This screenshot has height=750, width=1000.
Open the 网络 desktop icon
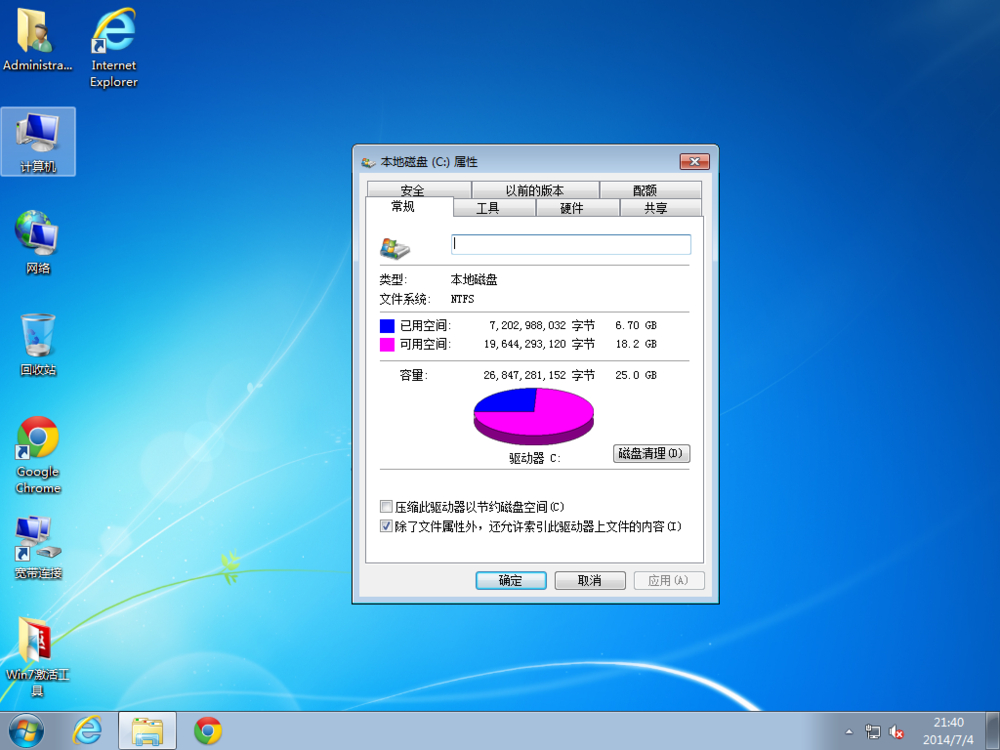pyautogui.click(x=38, y=242)
